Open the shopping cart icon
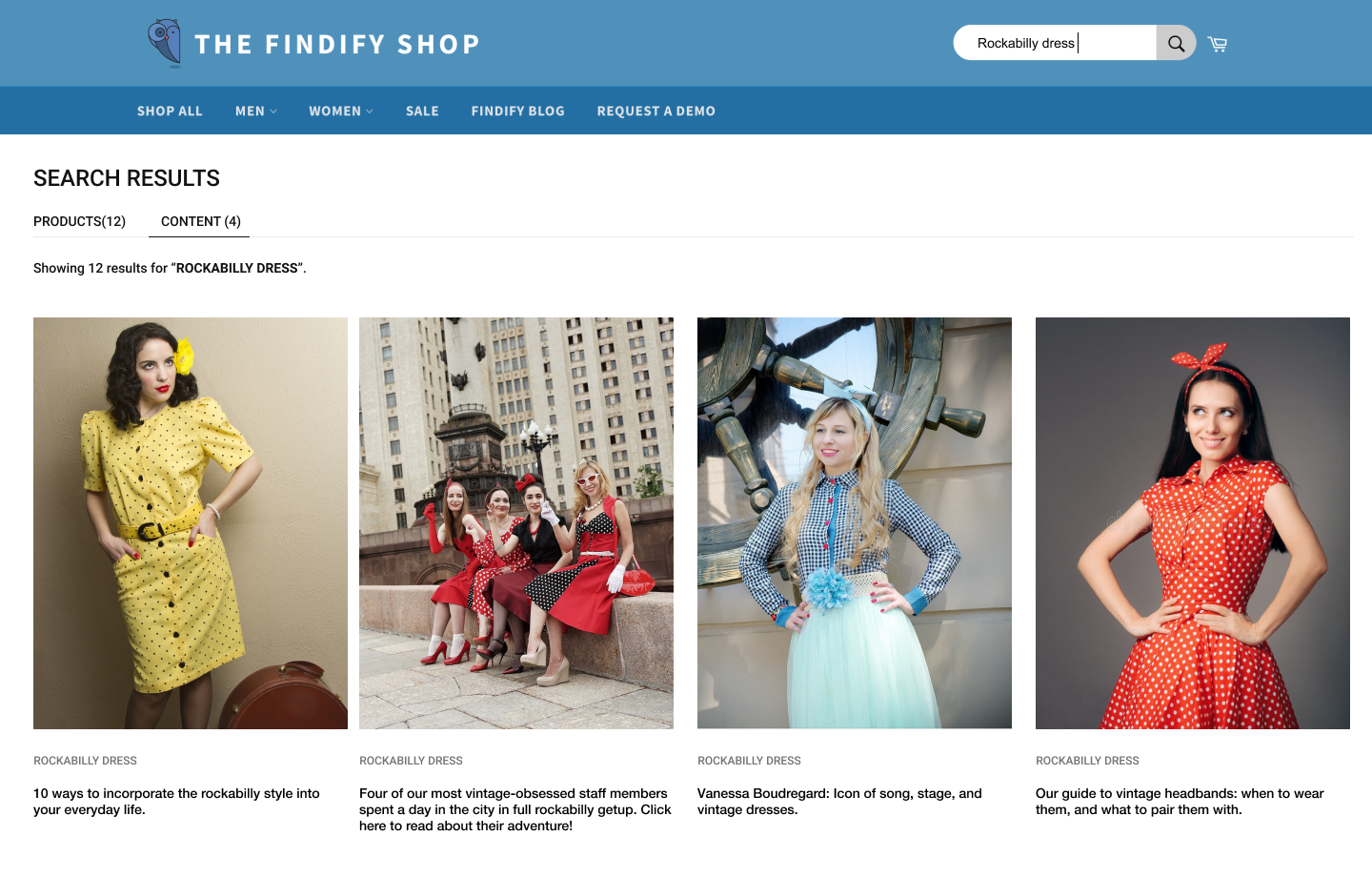 1218,44
